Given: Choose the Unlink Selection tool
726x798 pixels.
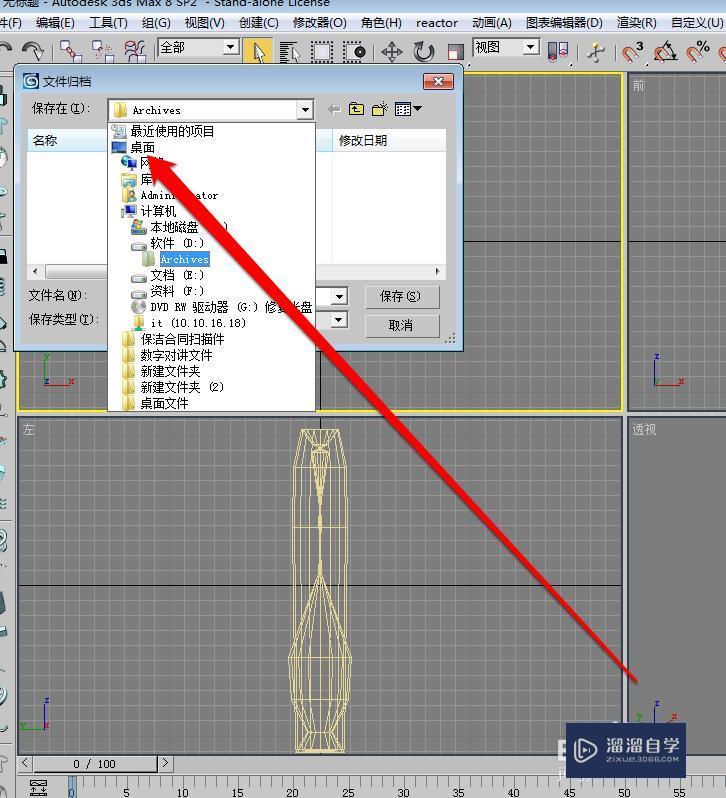Looking at the screenshot, I should (x=103, y=51).
